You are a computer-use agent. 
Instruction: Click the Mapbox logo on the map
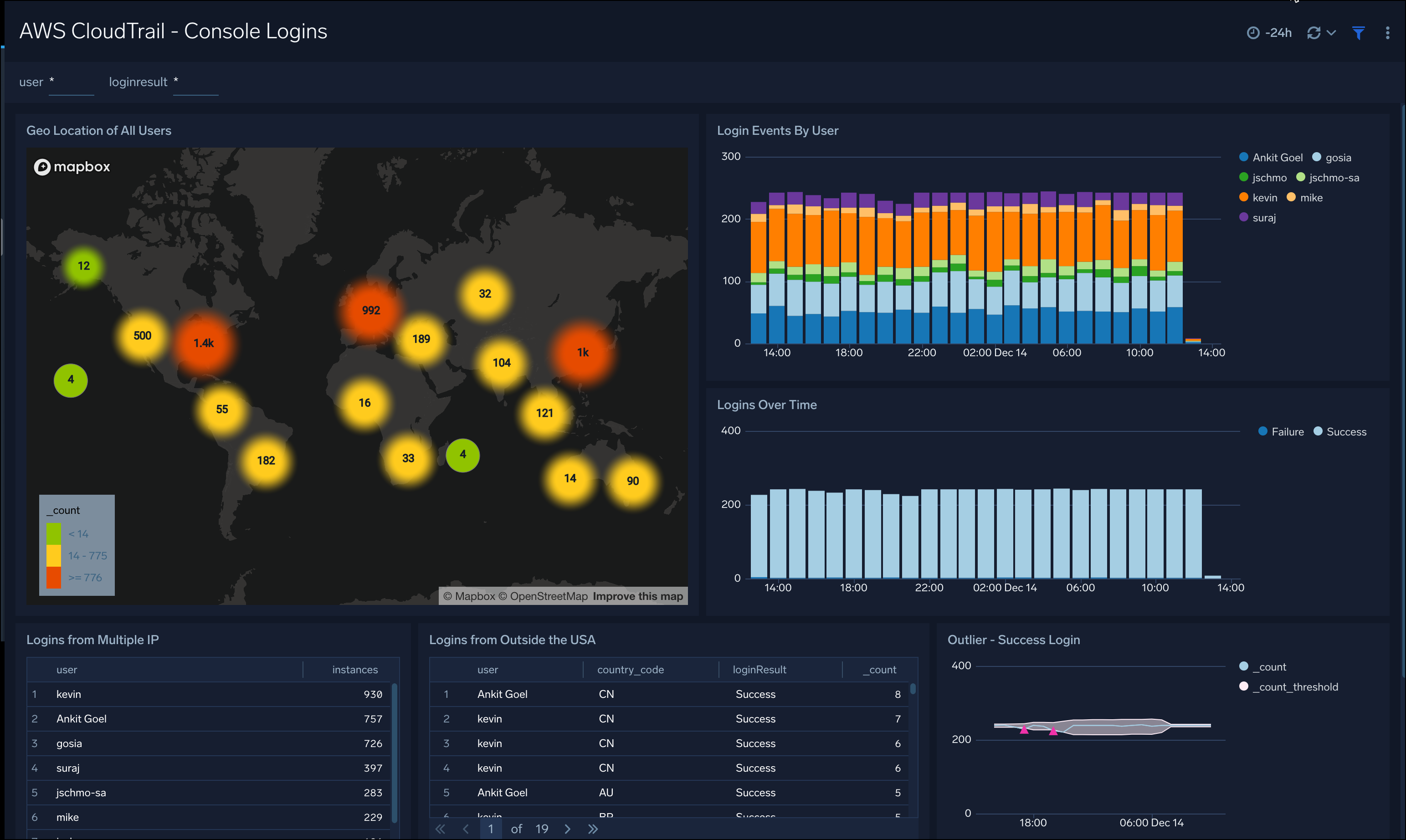72,166
